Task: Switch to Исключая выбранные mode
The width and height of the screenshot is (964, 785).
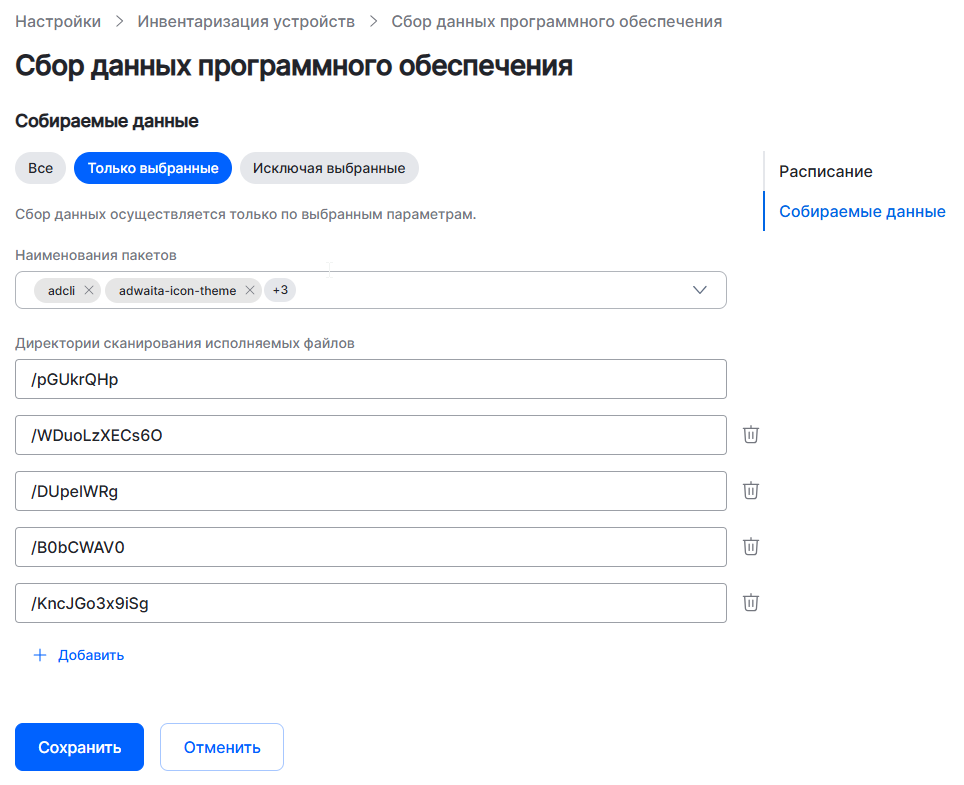Action: click(329, 168)
